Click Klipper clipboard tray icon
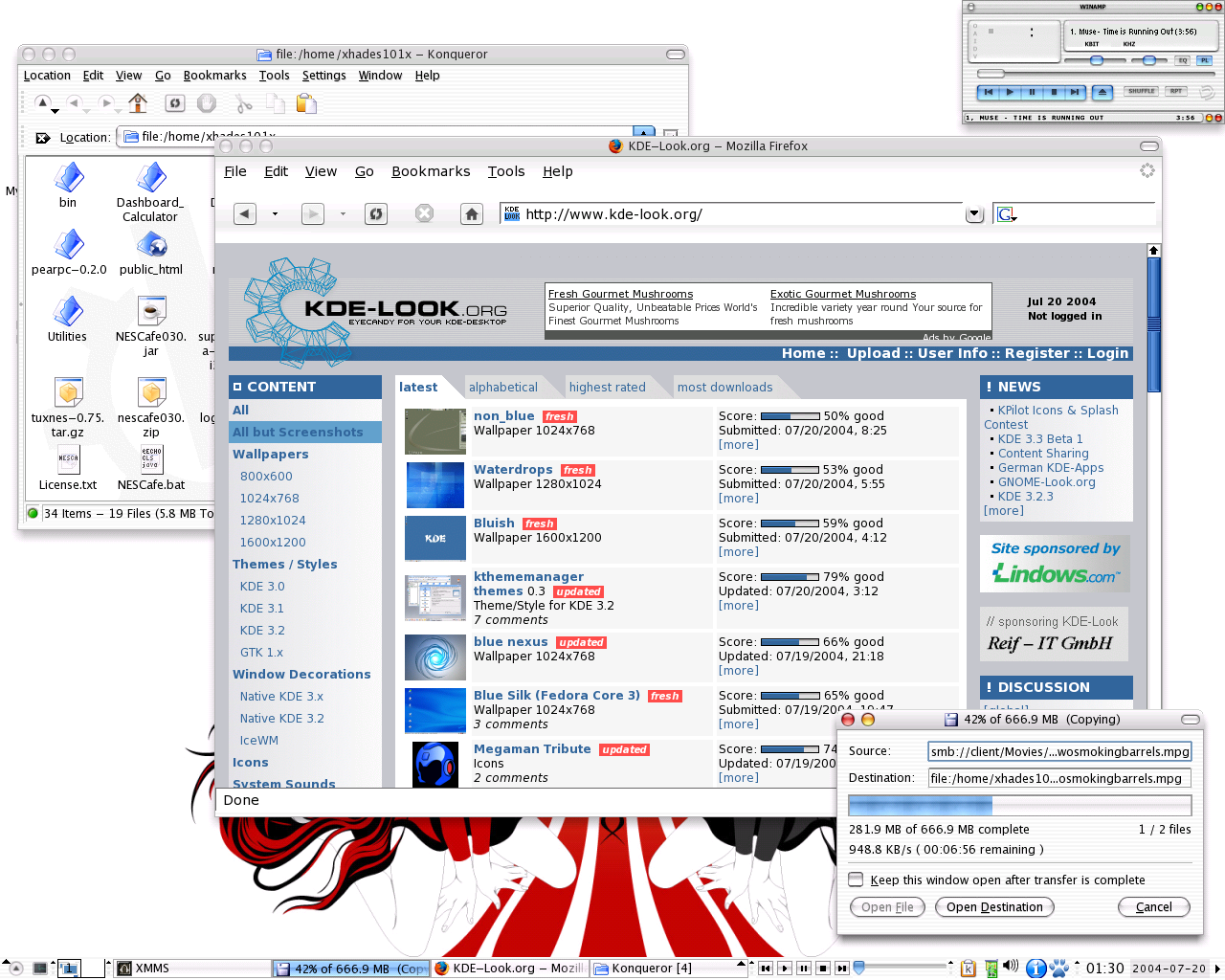The width and height of the screenshot is (1225, 980). (969, 969)
